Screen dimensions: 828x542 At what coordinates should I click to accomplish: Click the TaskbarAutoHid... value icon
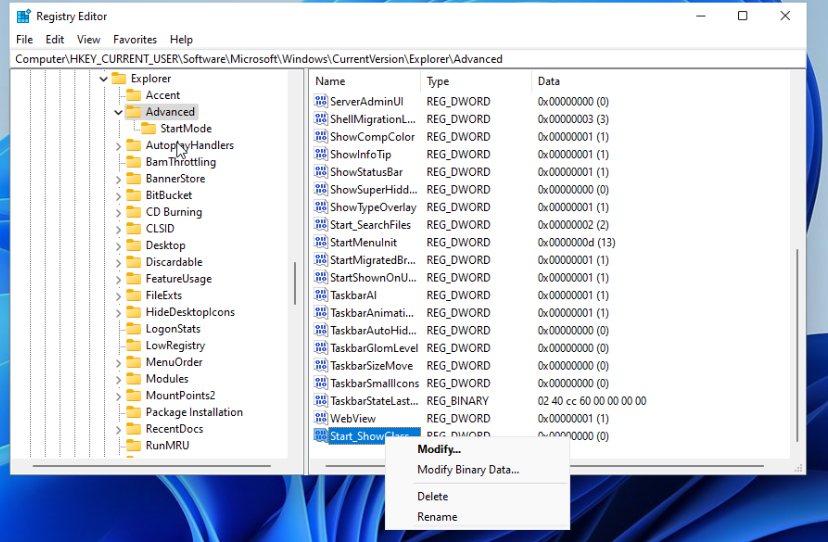tap(321, 330)
